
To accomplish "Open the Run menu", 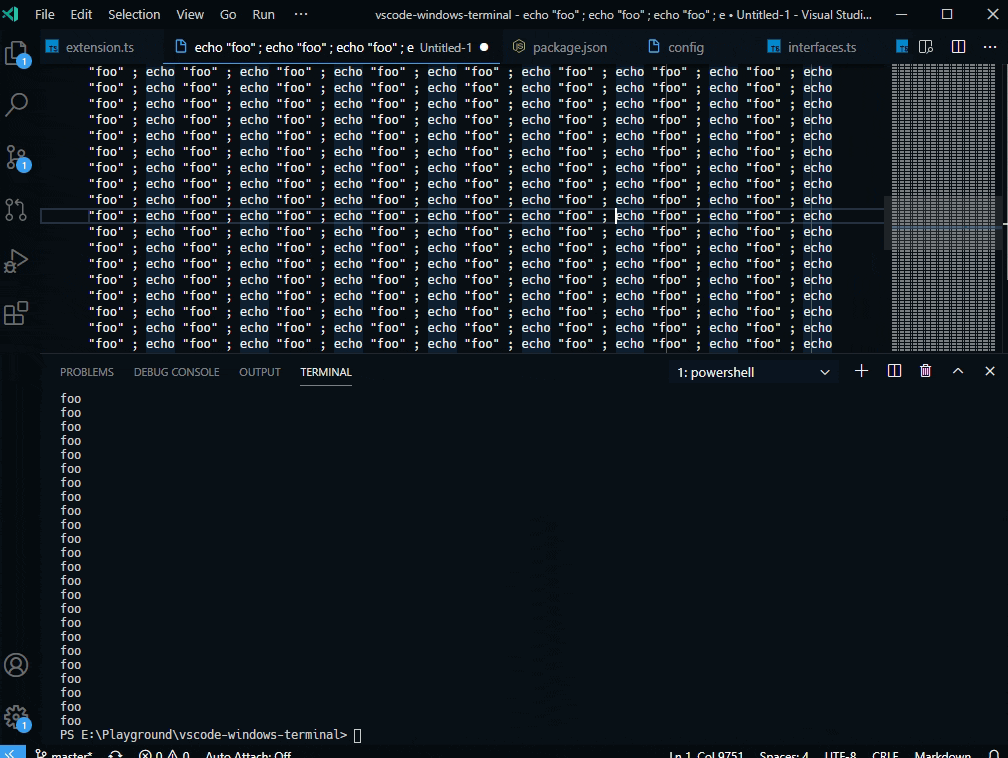I will tap(264, 14).
